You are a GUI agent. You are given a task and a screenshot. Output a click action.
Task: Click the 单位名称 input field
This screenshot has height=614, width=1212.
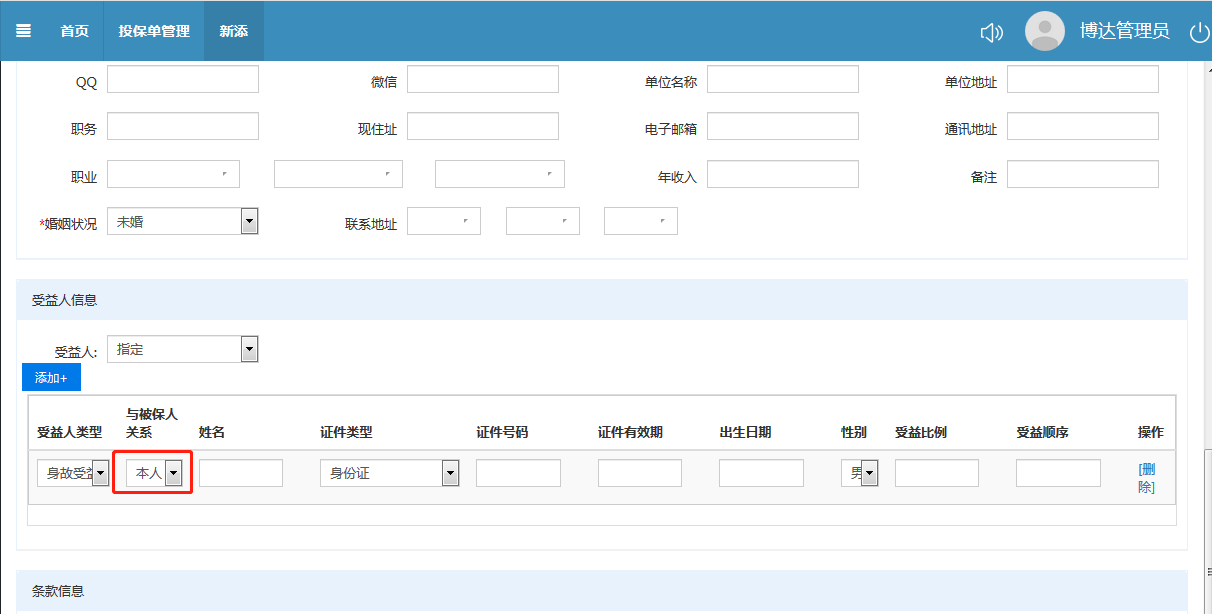pyautogui.click(x=783, y=80)
